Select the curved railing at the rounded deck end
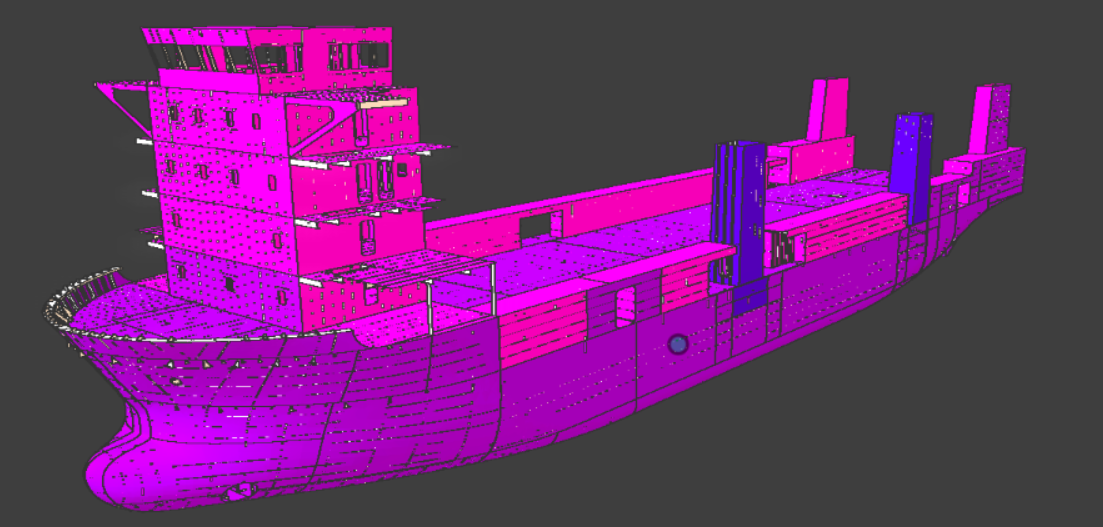Screen dimensions: 1103x527 (70, 300)
